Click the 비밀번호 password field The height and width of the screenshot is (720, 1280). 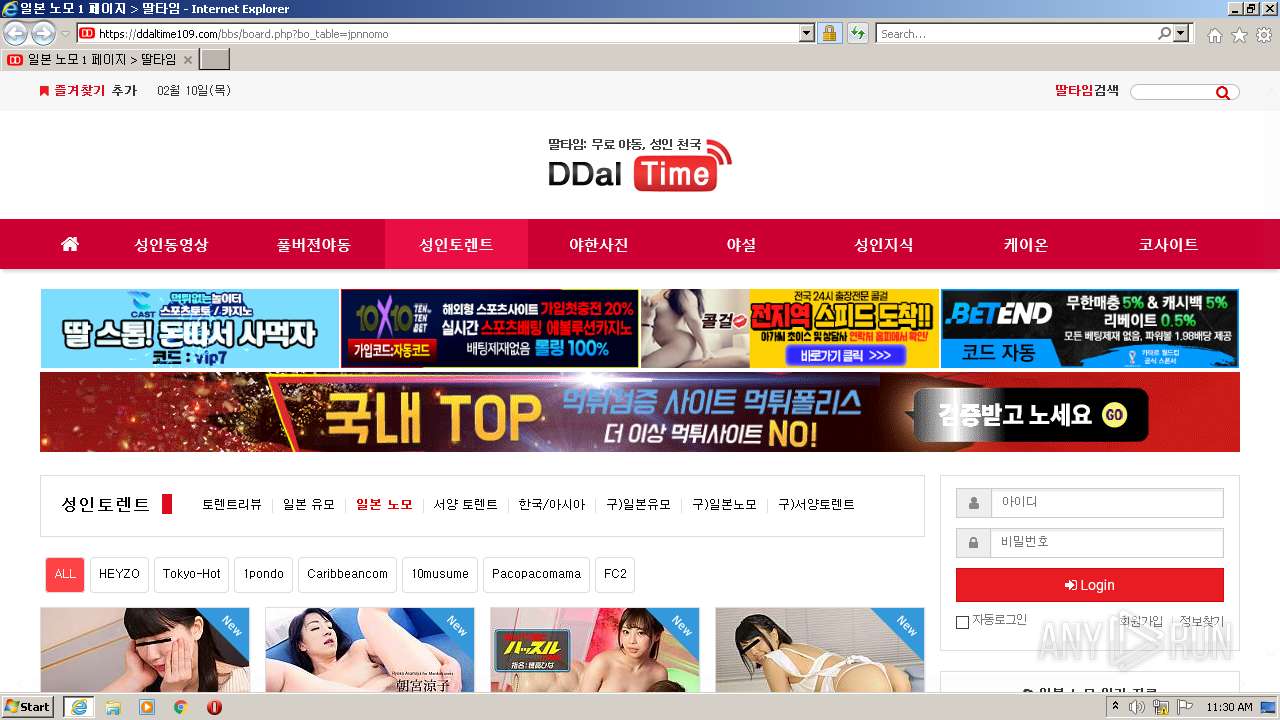click(x=1106, y=543)
